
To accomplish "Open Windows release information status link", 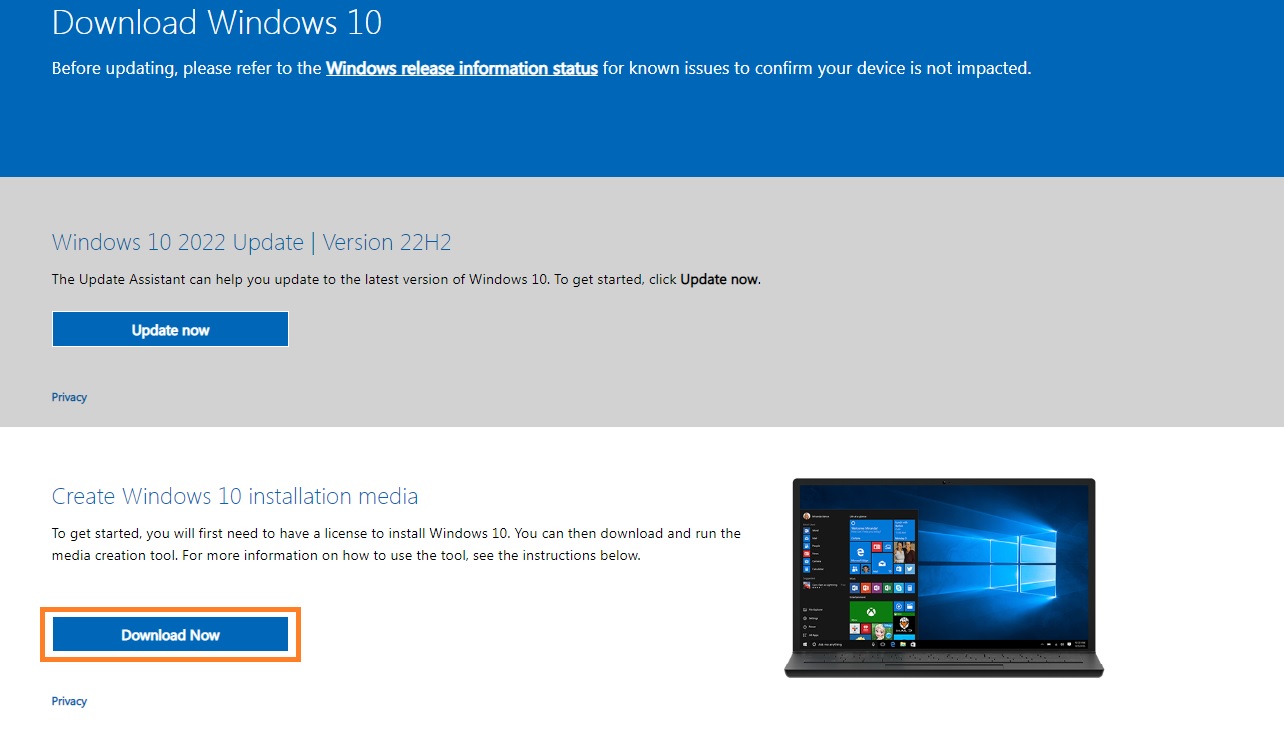I will point(462,68).
